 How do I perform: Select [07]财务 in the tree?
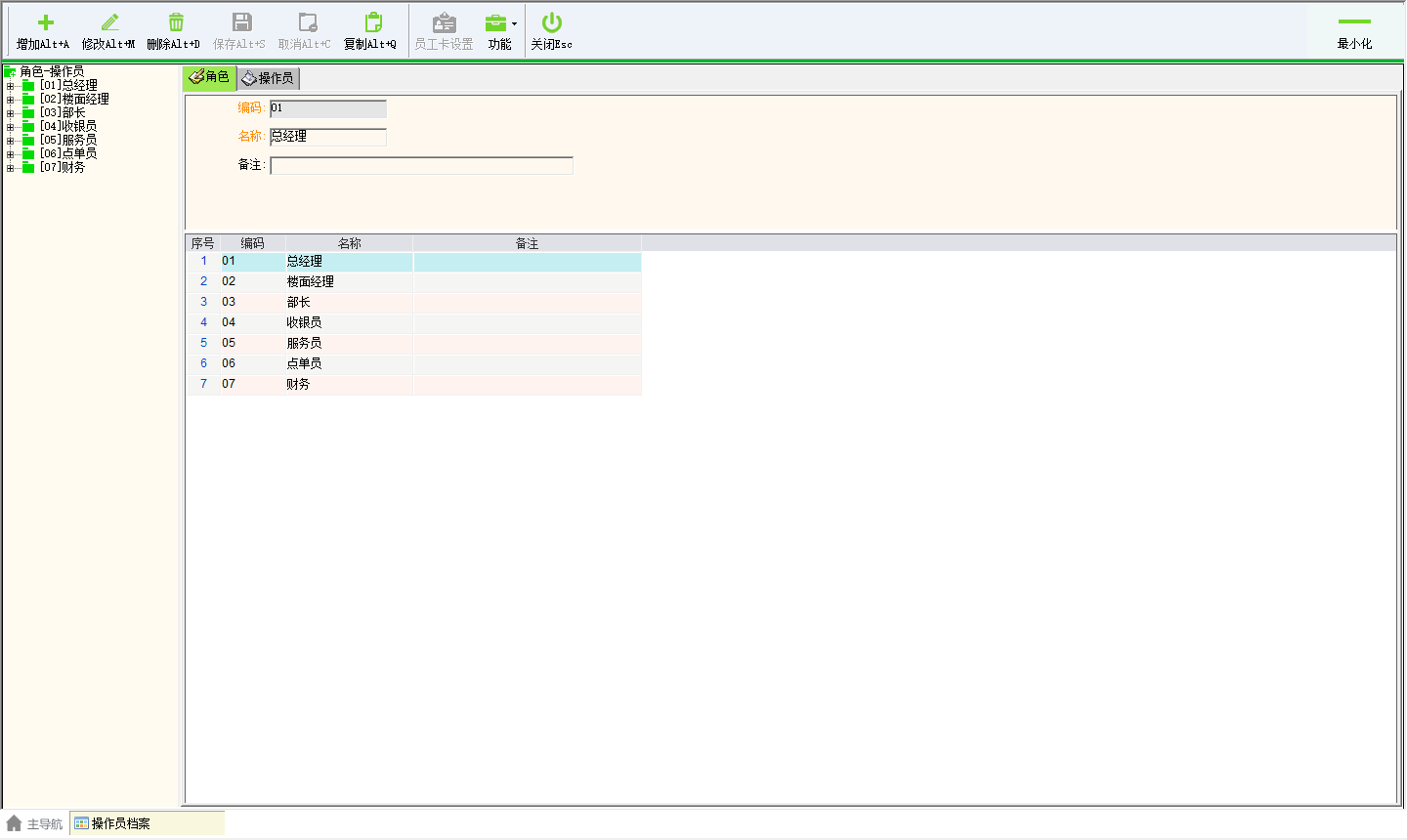pos(63,168)
